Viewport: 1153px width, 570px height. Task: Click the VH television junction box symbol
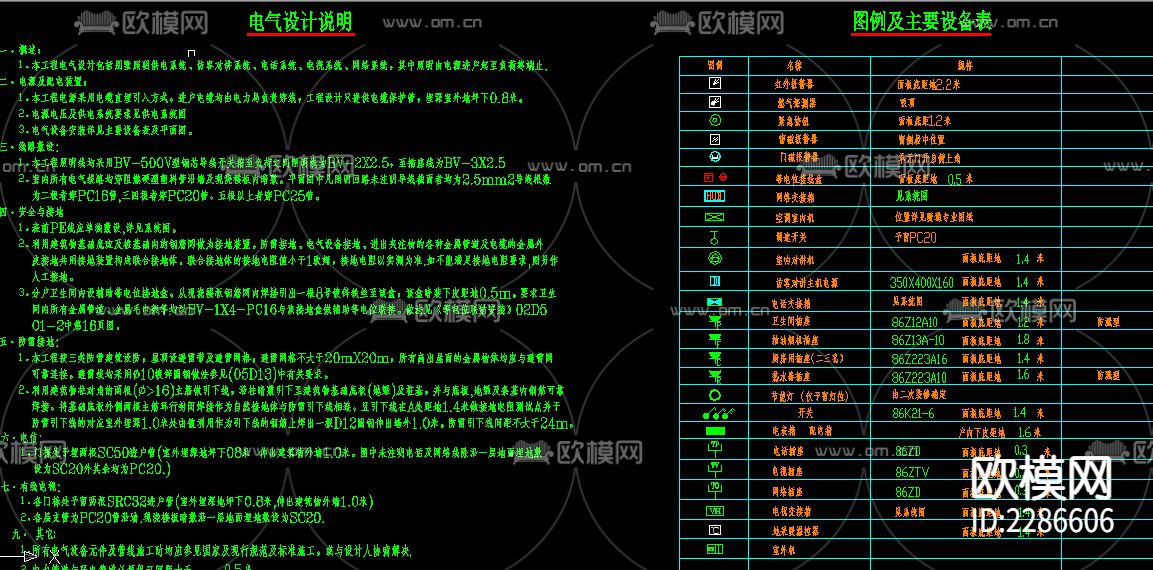click(715, 510)
